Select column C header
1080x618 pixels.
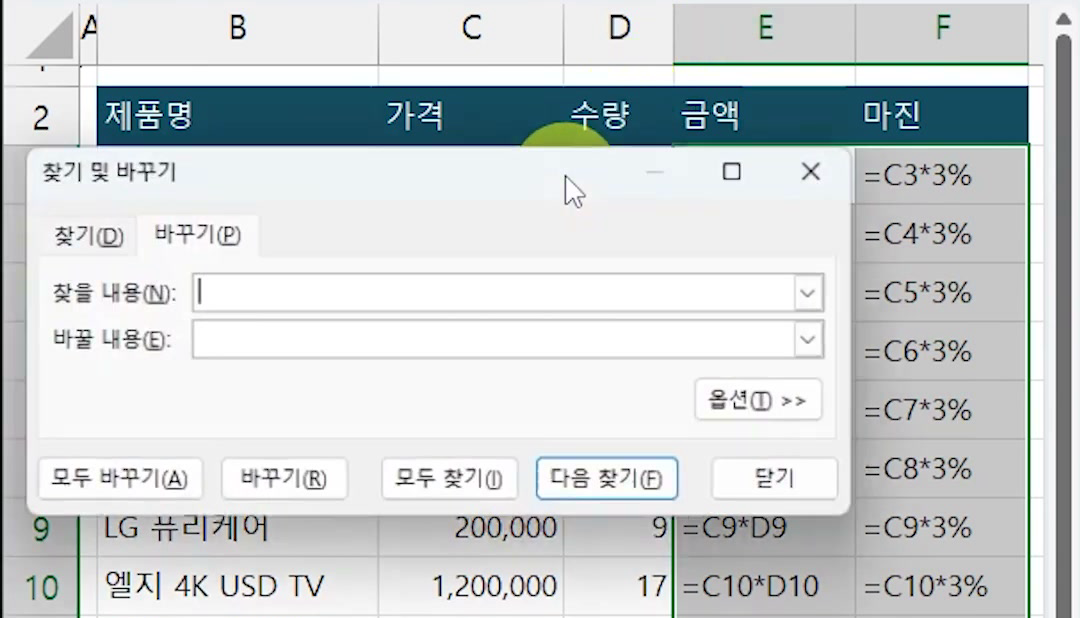(x=471, y=30)
